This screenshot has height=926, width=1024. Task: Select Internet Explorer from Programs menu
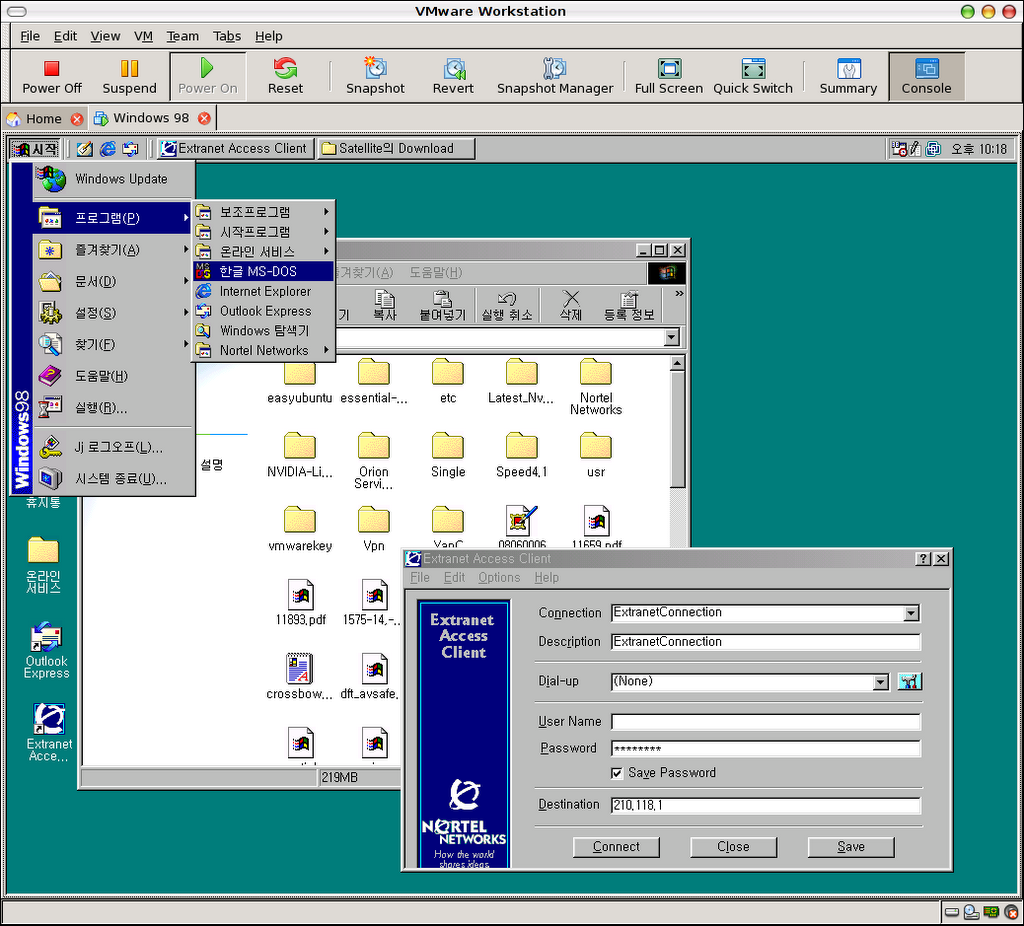point(265,291)
